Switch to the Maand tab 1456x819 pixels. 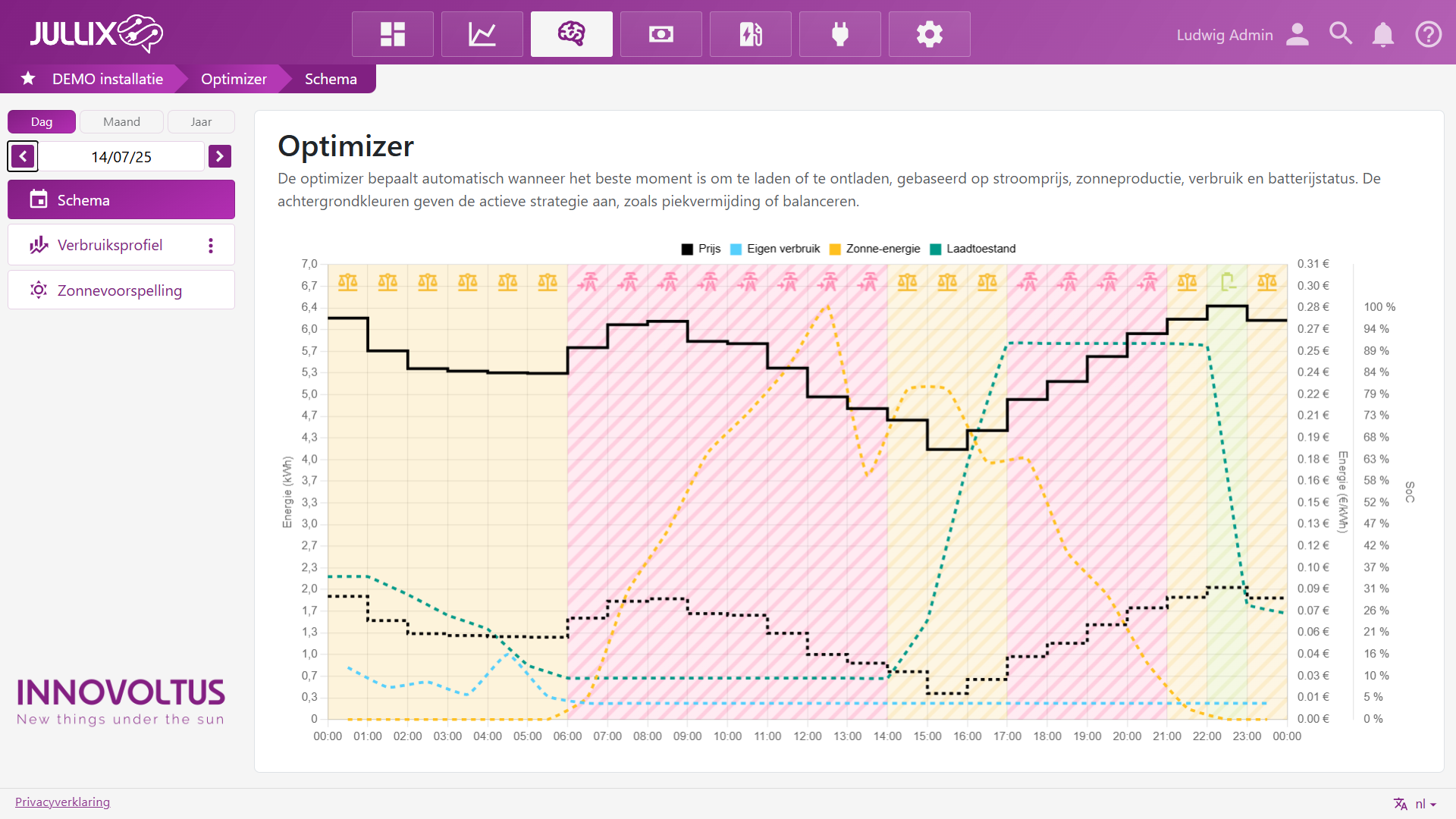(121, 121)
